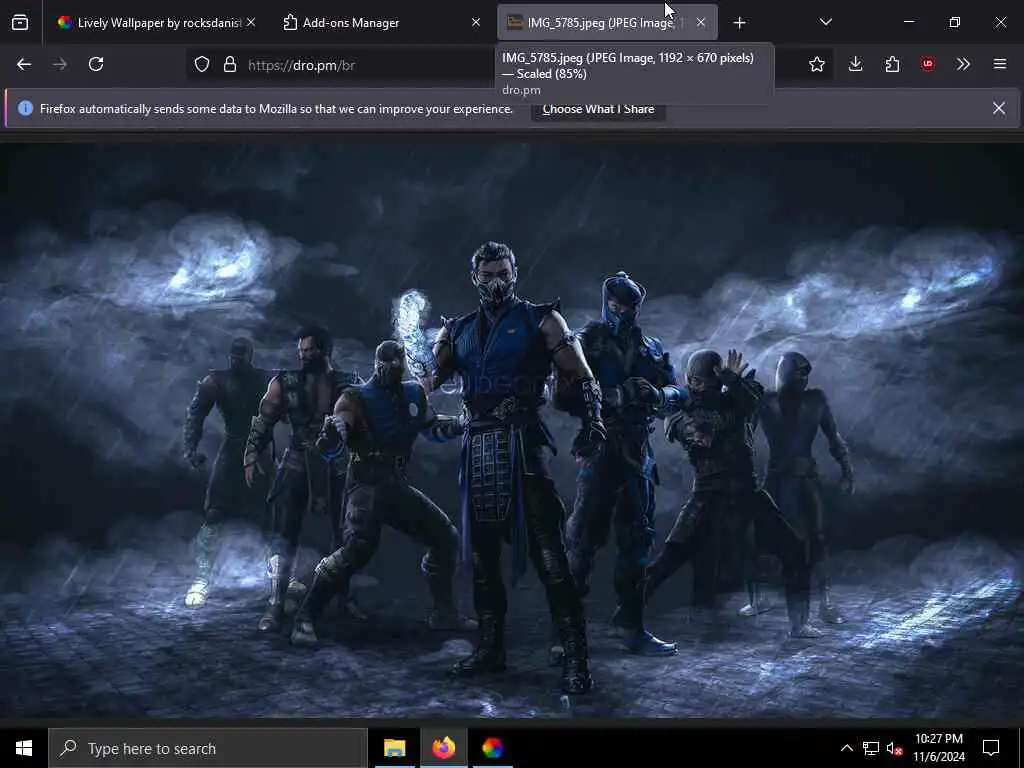
Task: Expand the list all tabs chevron
Action: pos(825,22)
